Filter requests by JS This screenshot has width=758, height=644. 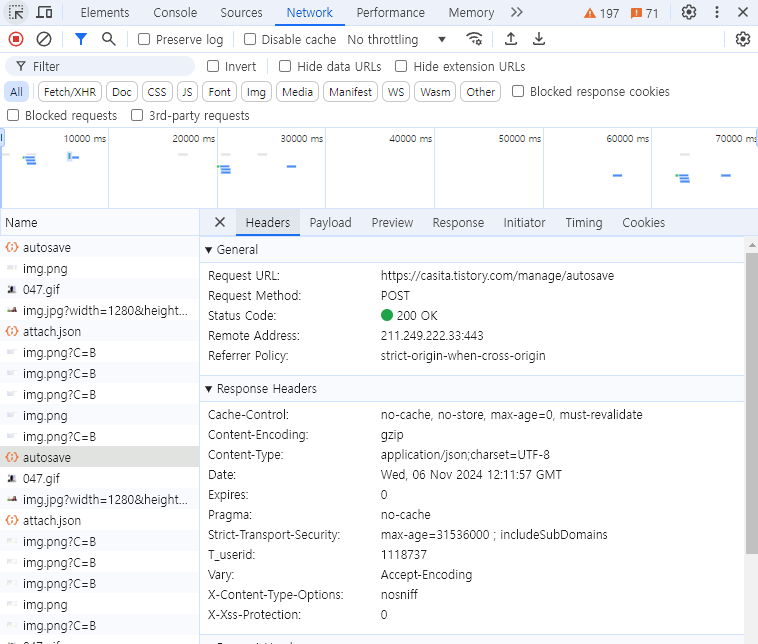tap(187, 92)
